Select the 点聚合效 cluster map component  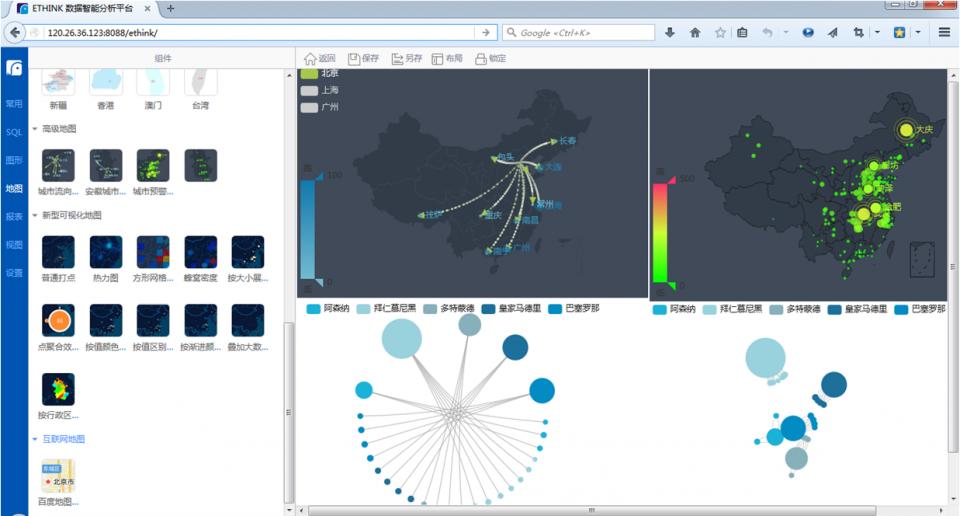point(58,321)
